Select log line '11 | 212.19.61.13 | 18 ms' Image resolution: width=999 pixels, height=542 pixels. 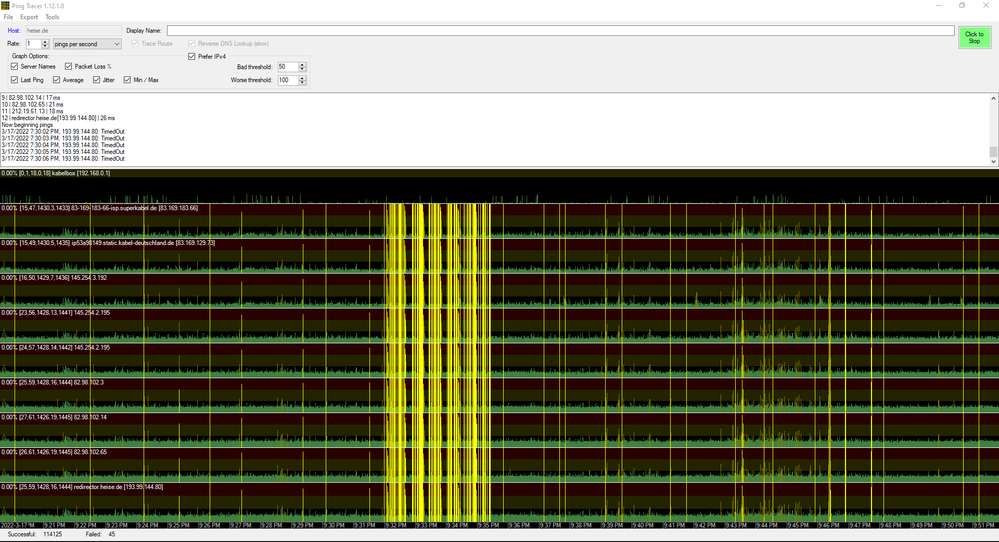32,111
